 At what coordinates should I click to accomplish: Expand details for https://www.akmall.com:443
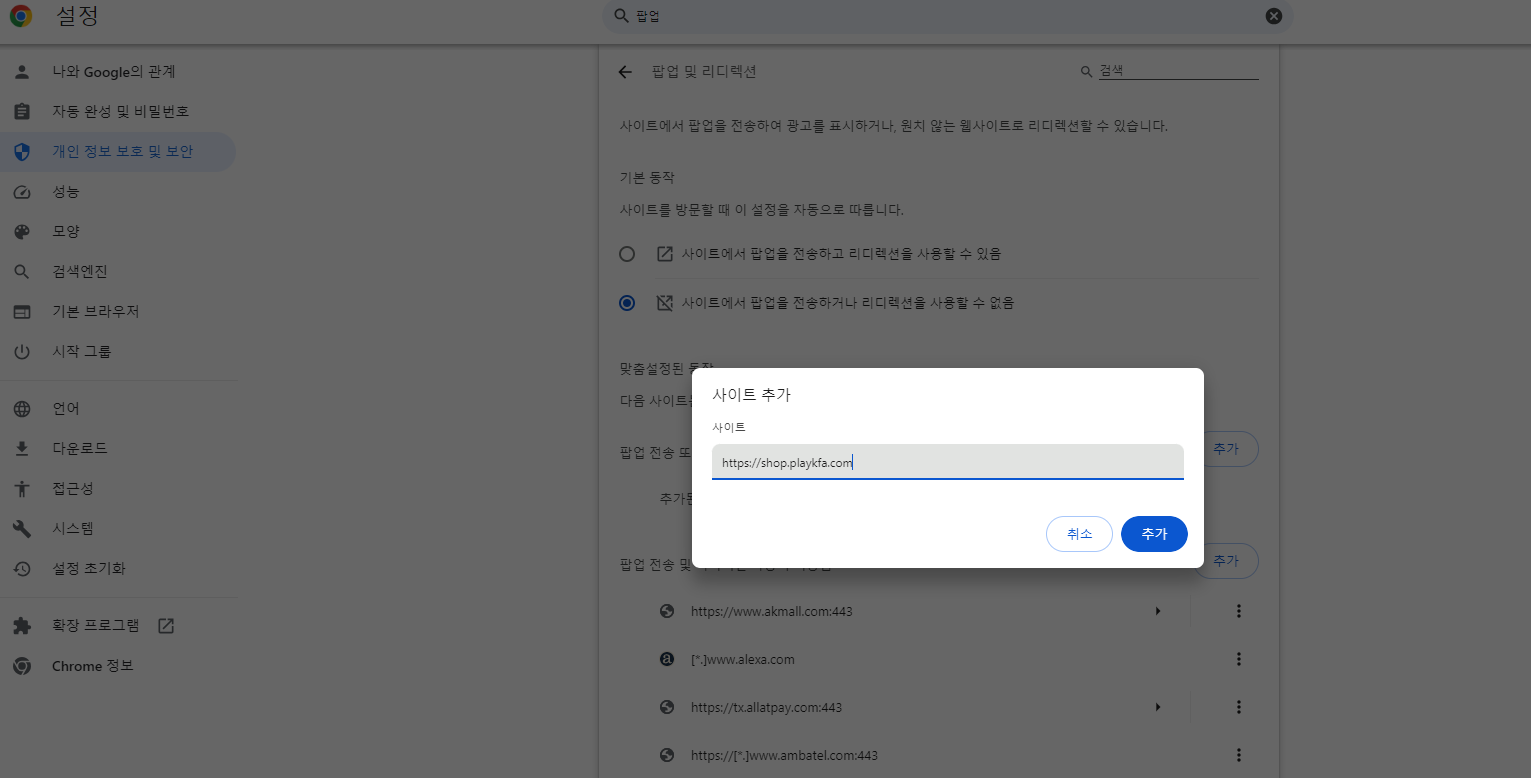coord(1158,610)
